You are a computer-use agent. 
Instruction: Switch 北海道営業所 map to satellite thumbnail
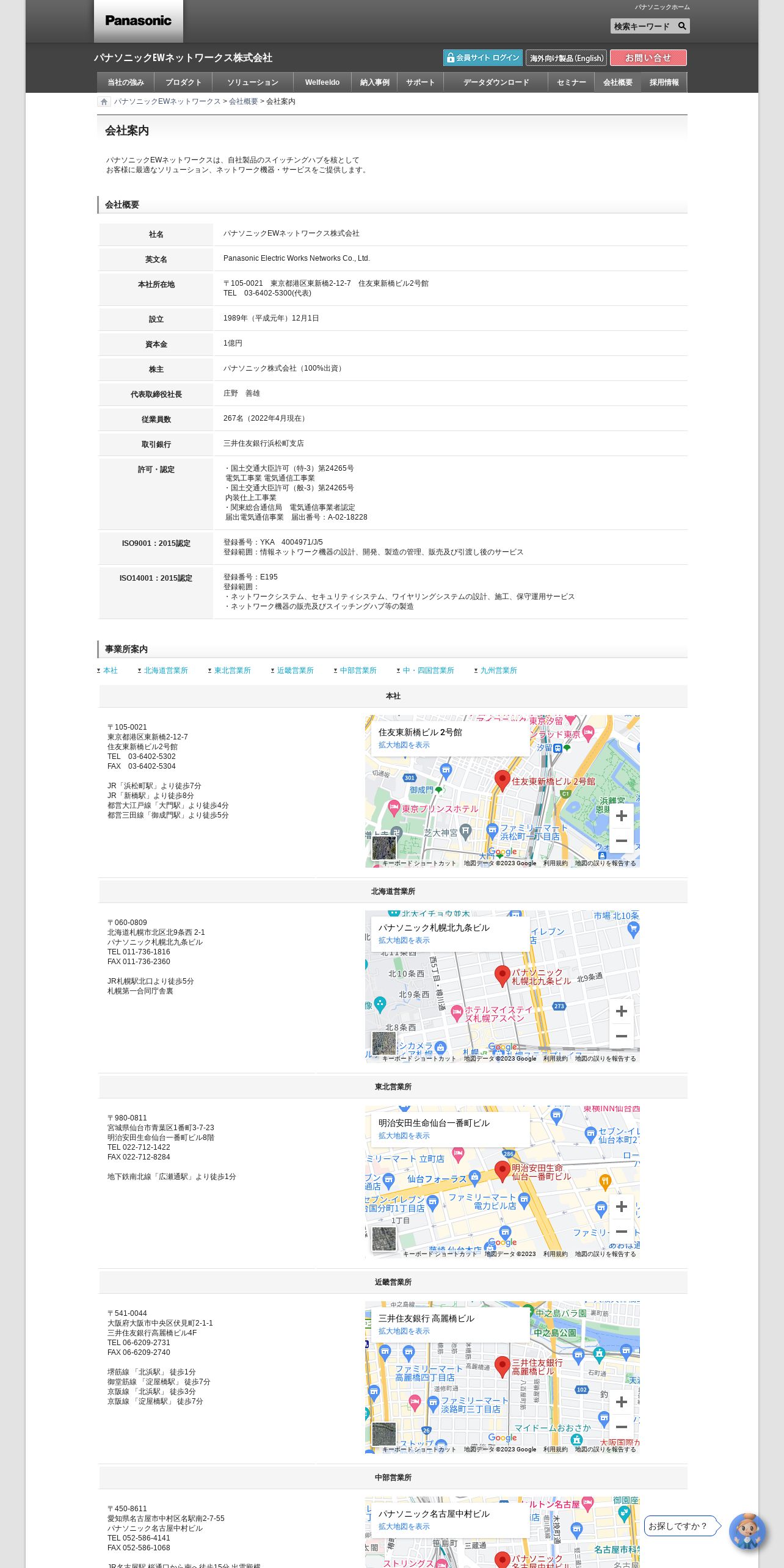coord(384,1043)
